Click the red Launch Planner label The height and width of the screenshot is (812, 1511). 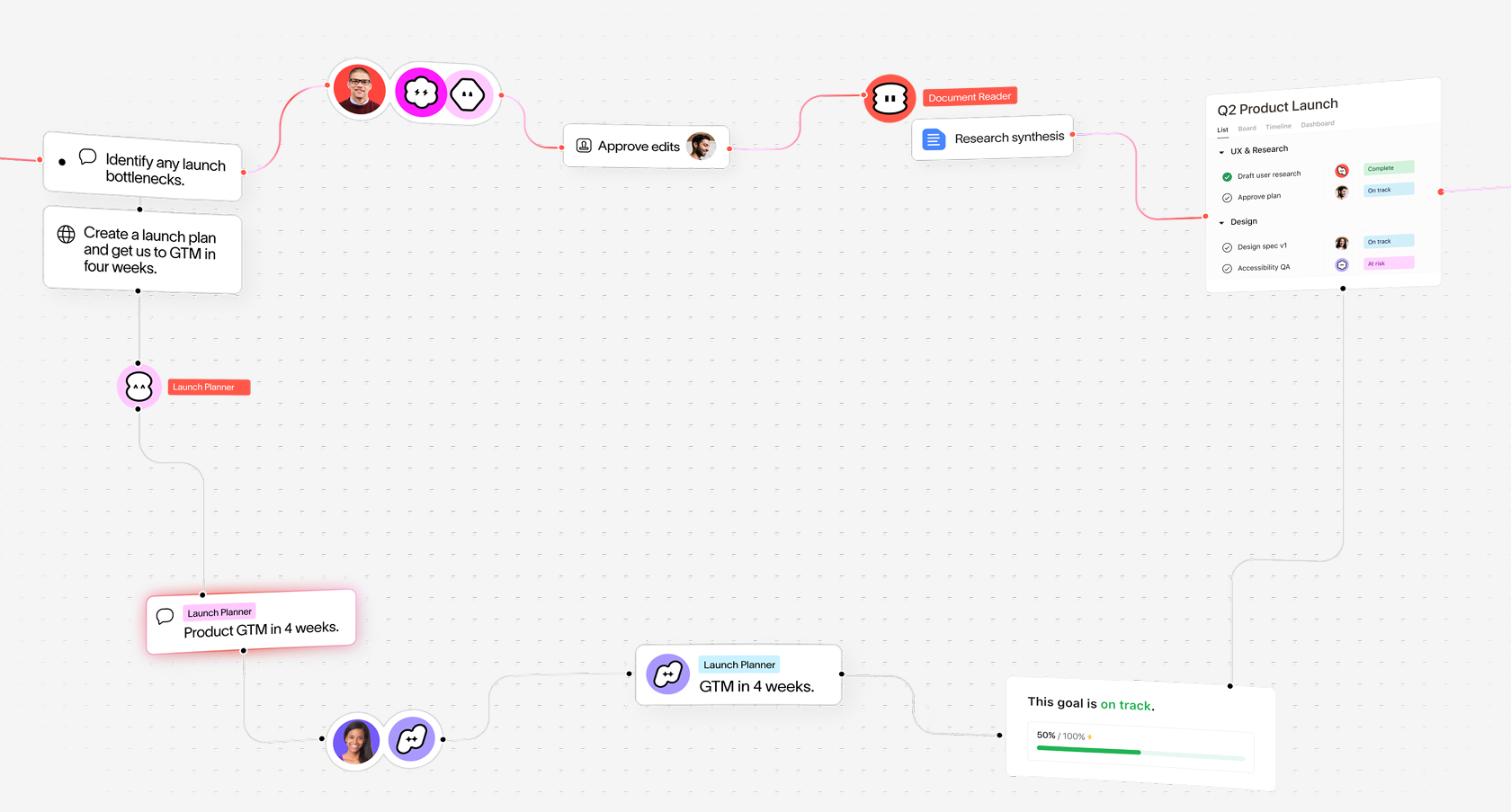pos(209,388)
